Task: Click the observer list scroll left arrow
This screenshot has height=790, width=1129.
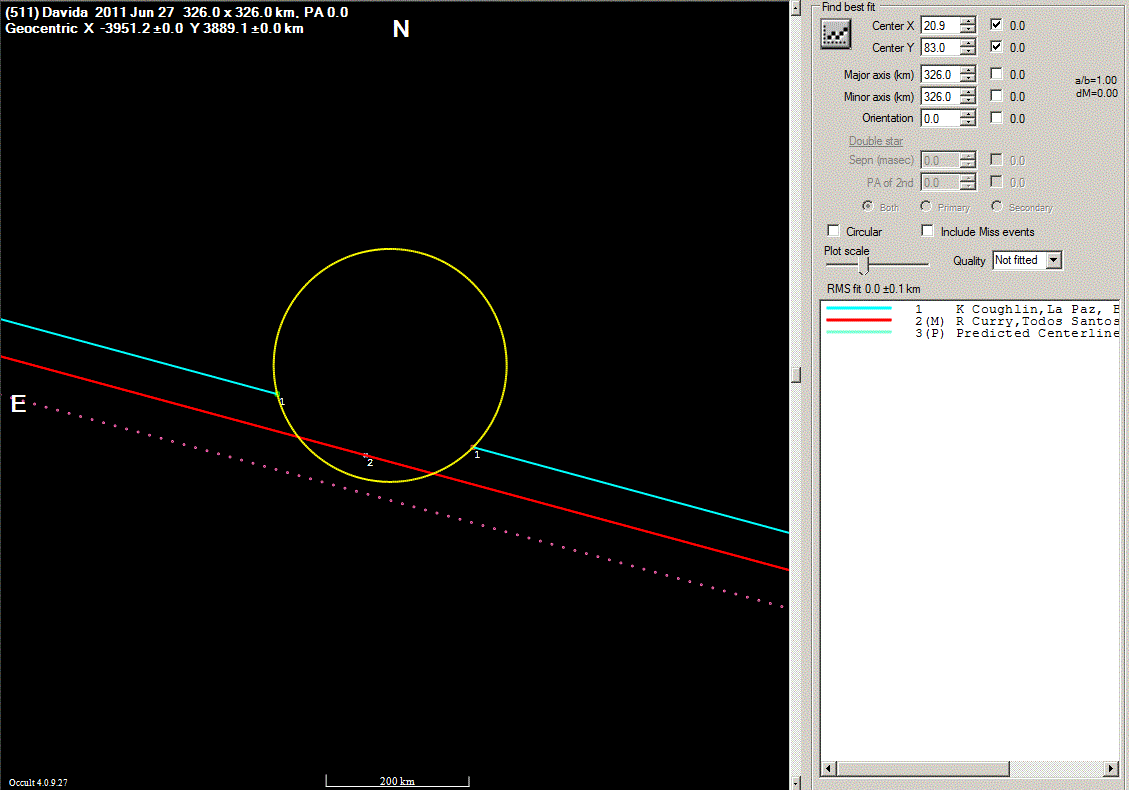Action: 829,768
